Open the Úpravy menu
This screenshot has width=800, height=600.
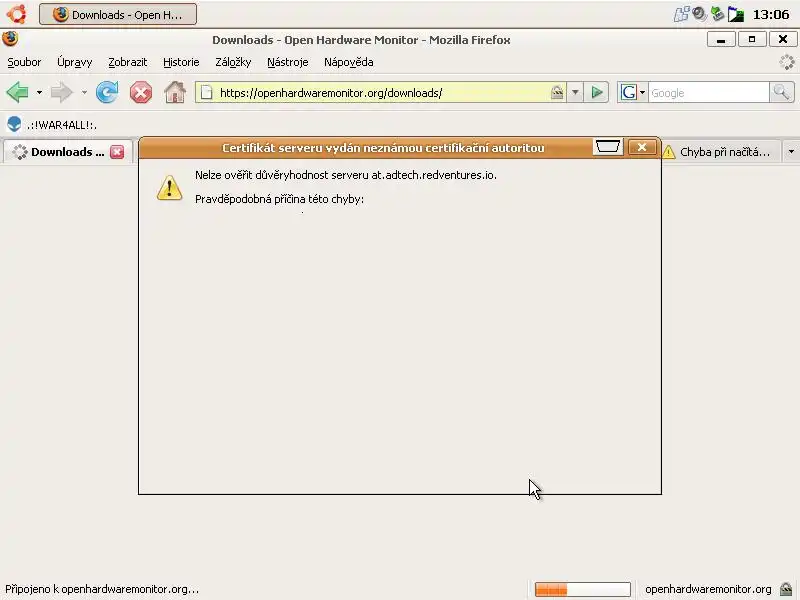click(74, 62)
